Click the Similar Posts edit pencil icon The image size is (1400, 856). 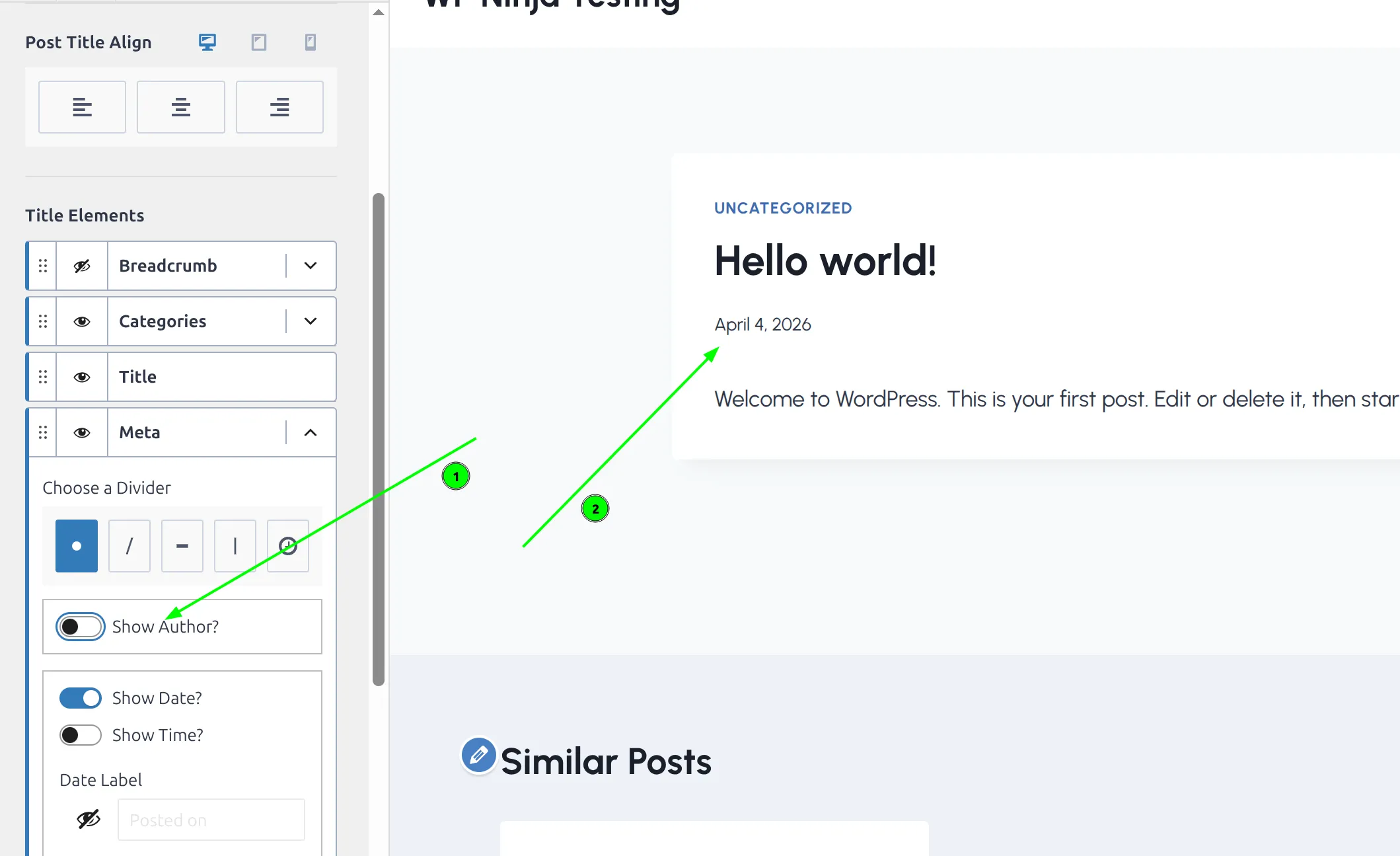(478, 755)
